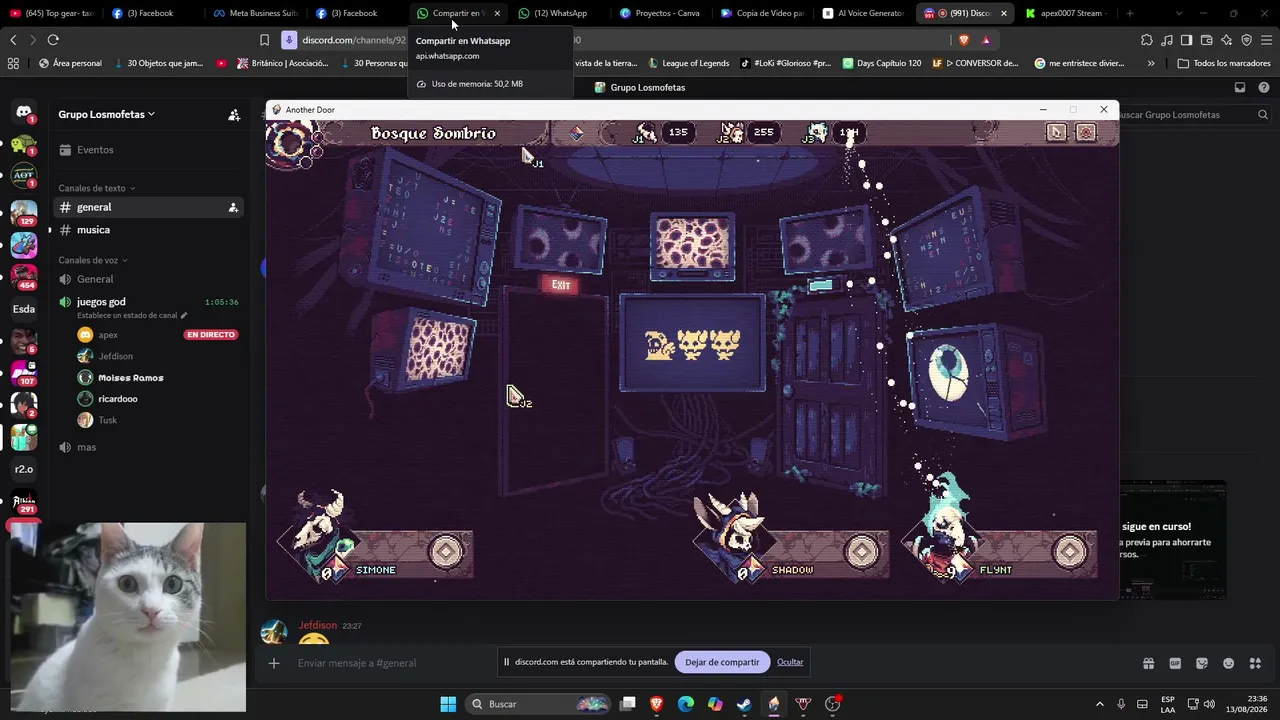Switch to Proyectos - Canva tab
This screenshot has width=1280, height=720.
click(660, 13)
